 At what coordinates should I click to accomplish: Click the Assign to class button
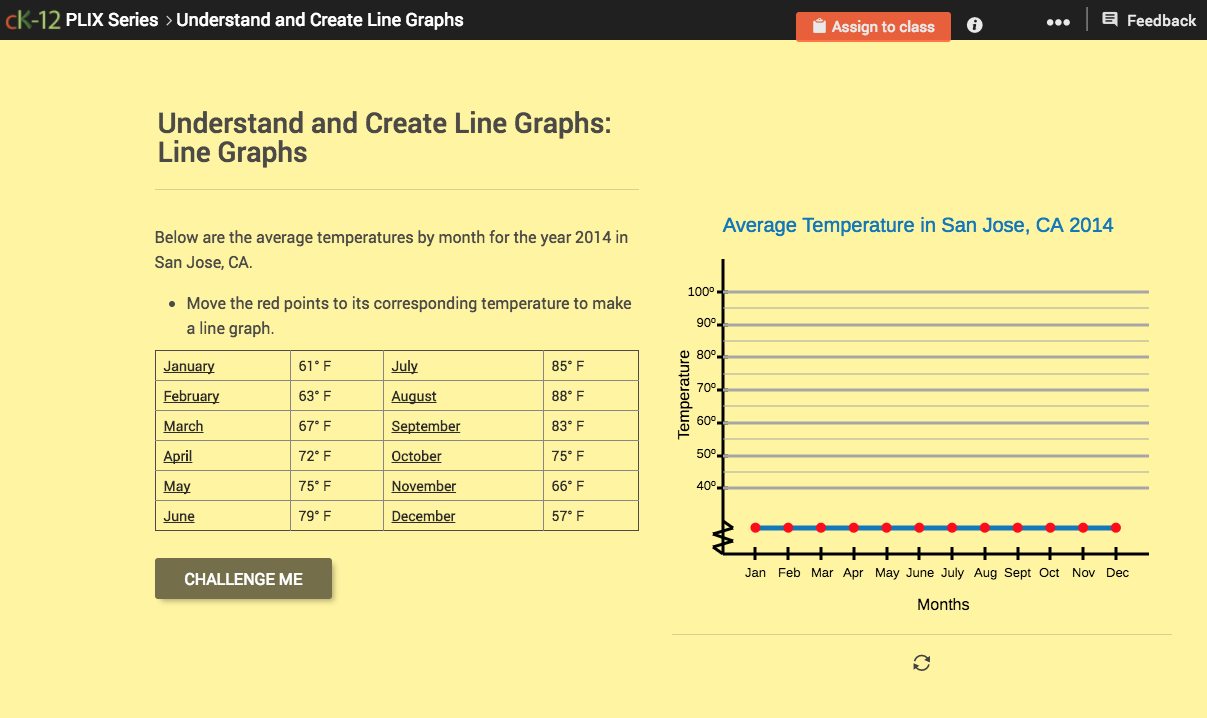point(873,27)
